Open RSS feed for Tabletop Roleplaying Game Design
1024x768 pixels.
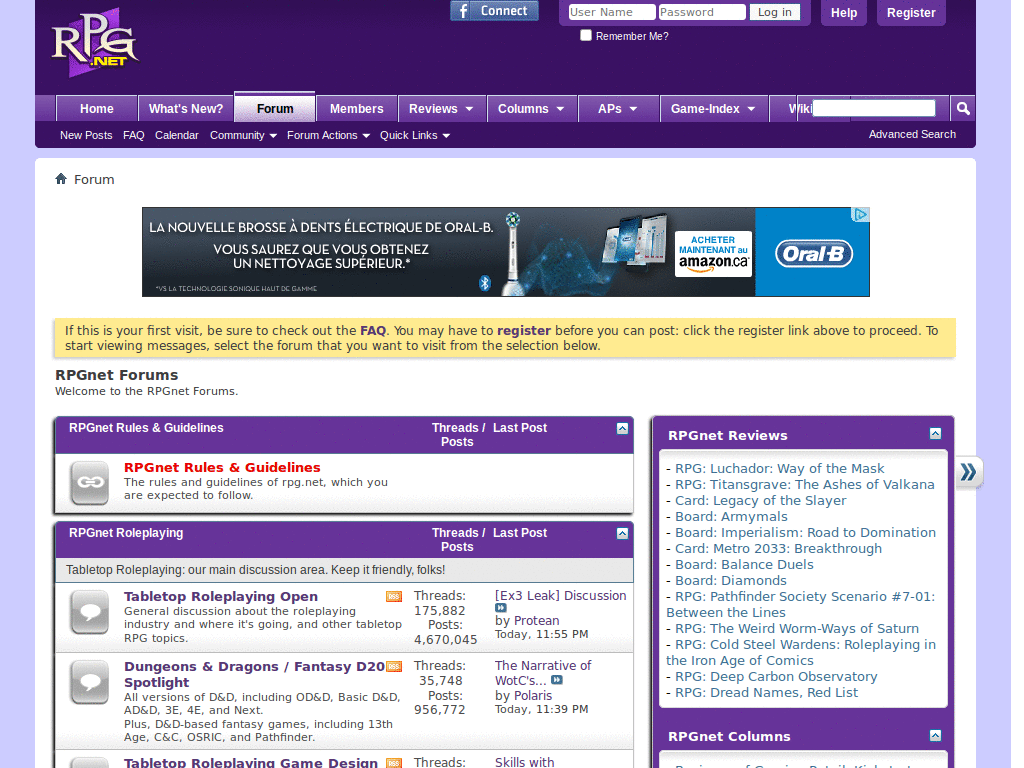coord(394,763)
